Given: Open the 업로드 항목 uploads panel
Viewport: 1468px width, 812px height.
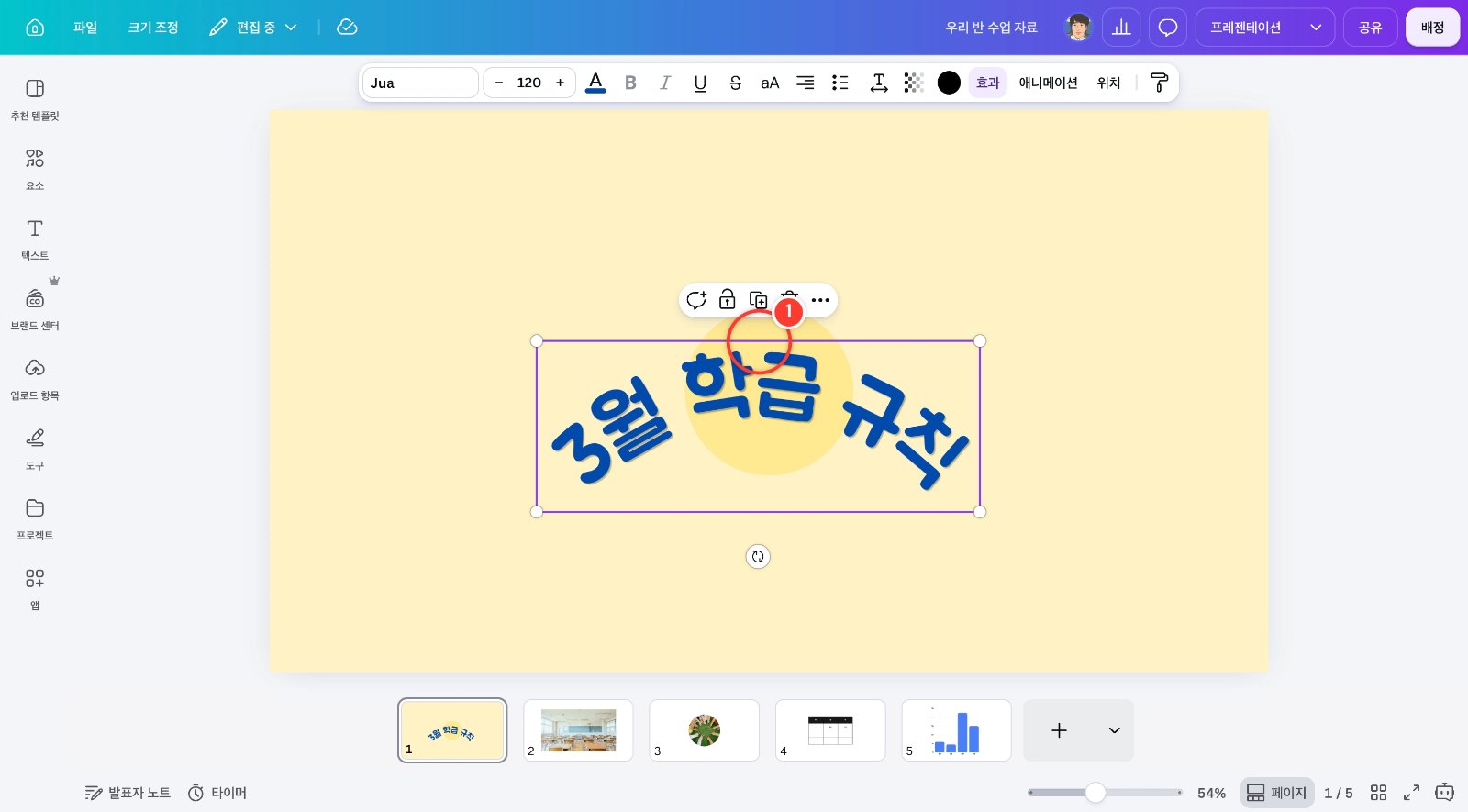Looking at the screenshot, I should pos(35,379).
